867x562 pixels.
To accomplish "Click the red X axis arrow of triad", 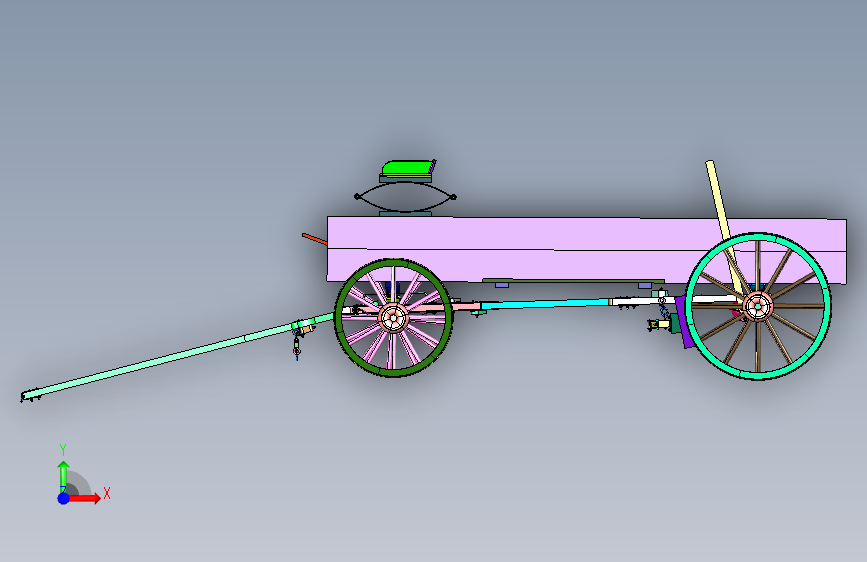I will coord(86,498).
